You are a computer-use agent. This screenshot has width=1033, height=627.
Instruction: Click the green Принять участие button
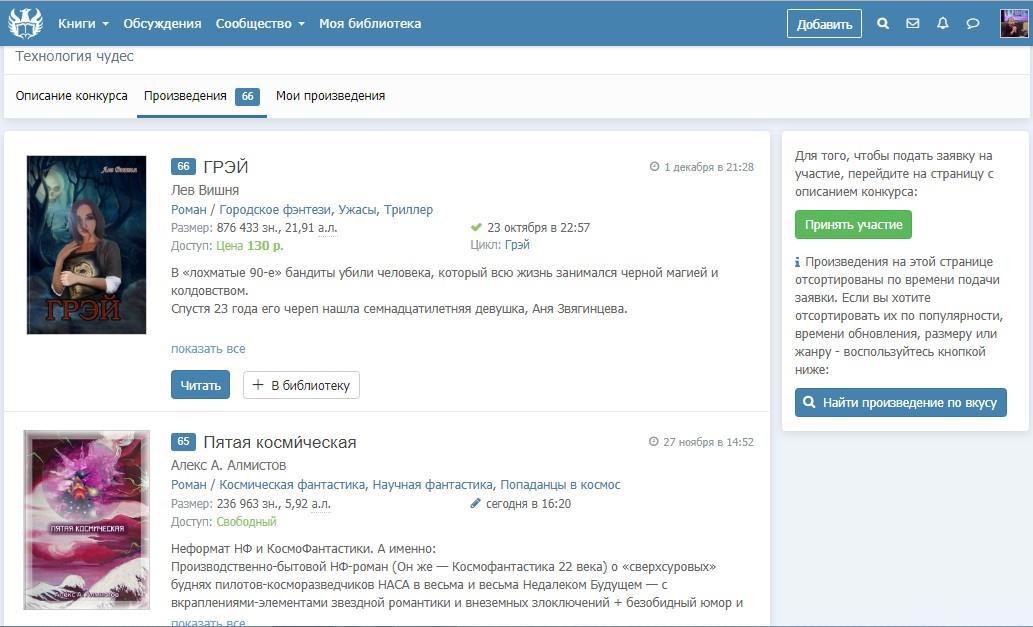tap(853, 225)
